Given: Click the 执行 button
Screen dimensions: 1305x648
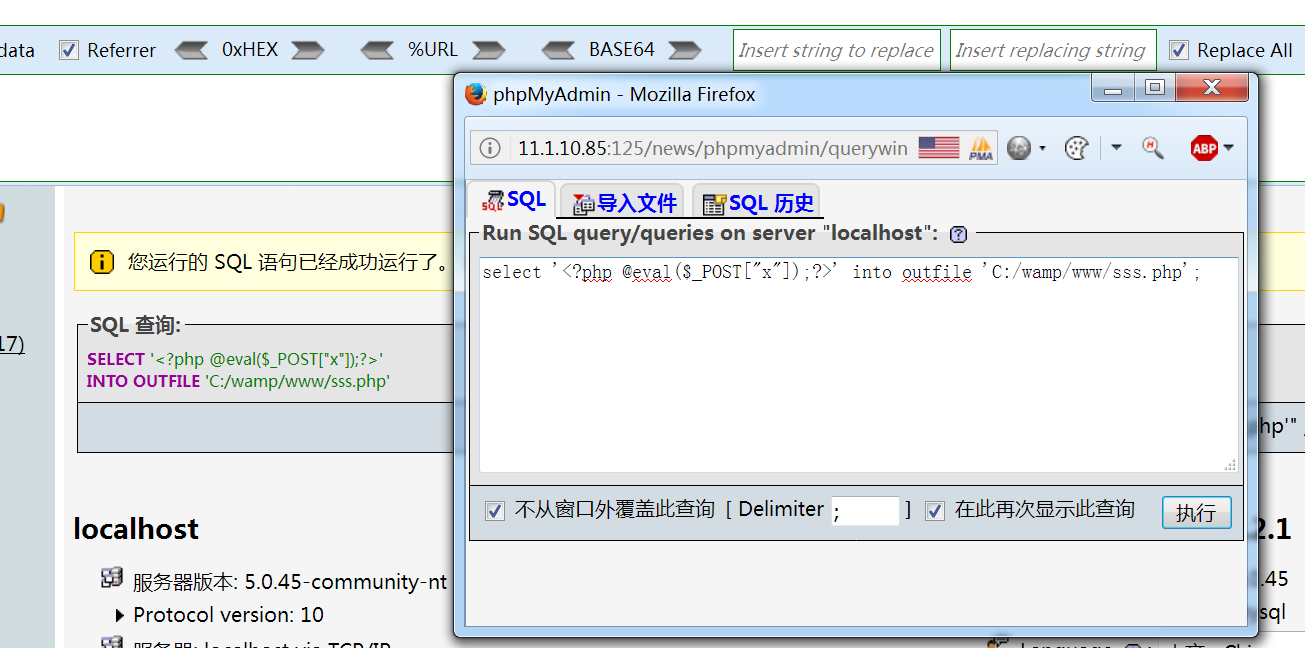Looking at the screenshot, I should point(1196,513).
